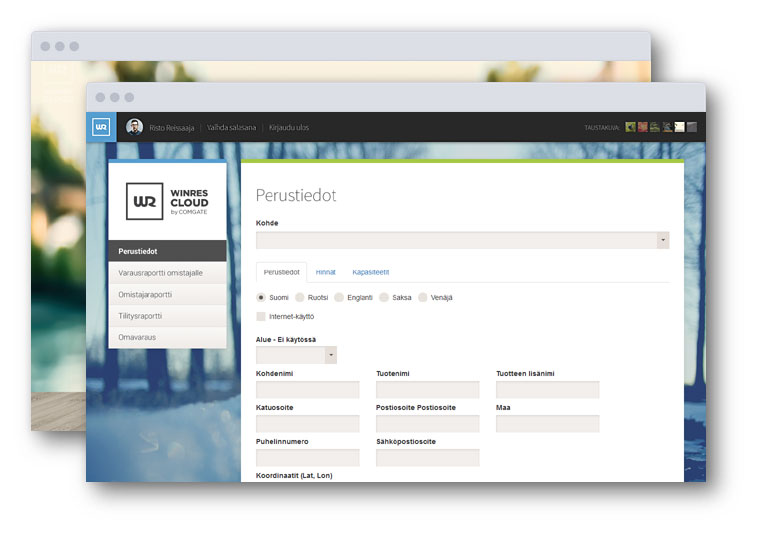
Task: Click the Risto Reissaaja user name link
Action: (172, 128)
